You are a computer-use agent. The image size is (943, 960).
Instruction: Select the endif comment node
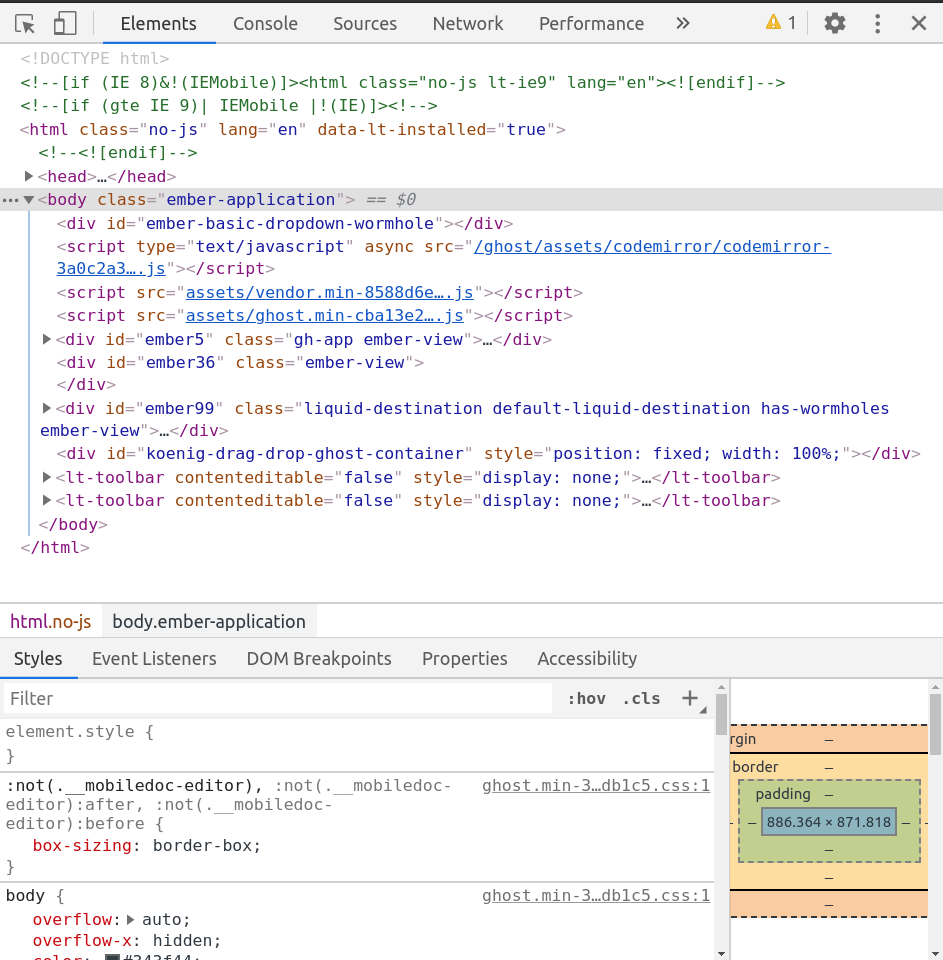[x=118, y=152]
